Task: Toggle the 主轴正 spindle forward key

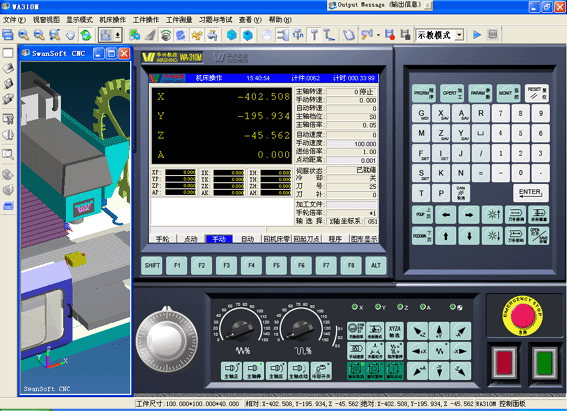Action: [x=231, y=371]
